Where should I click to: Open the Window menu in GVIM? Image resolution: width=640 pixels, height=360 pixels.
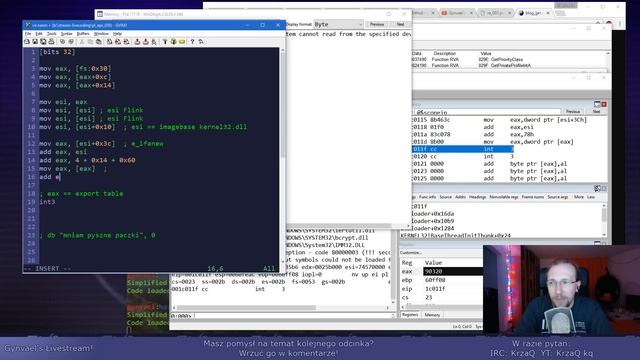tap(101, 34)
